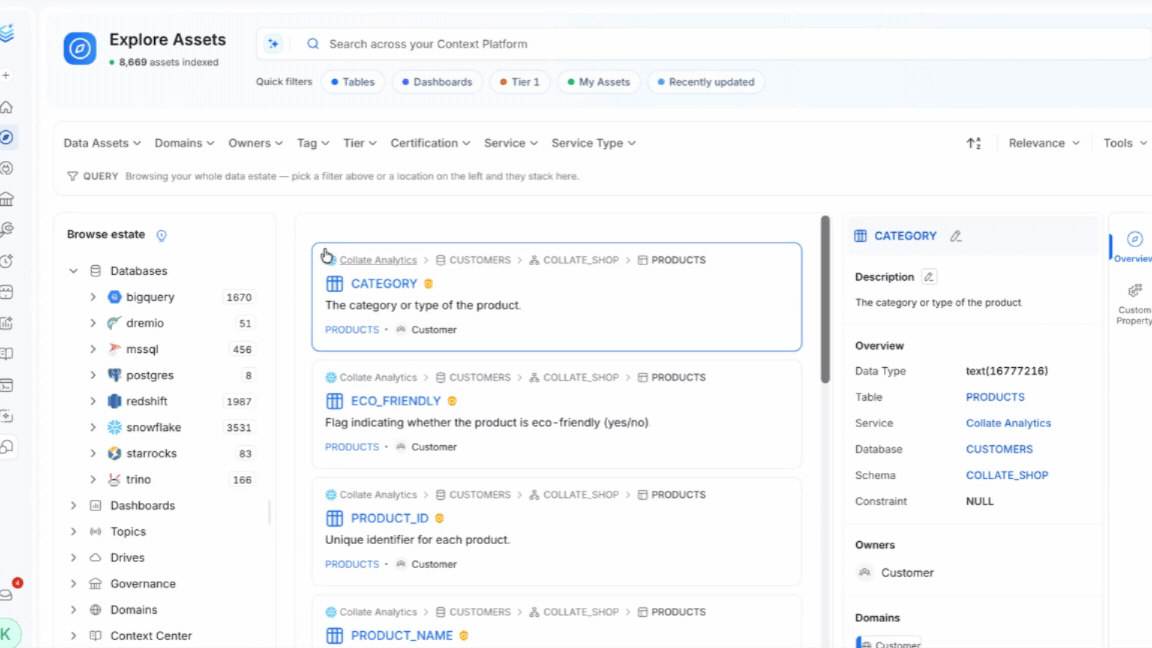Open the Owners filter dropdown

(x=256, y=143)
